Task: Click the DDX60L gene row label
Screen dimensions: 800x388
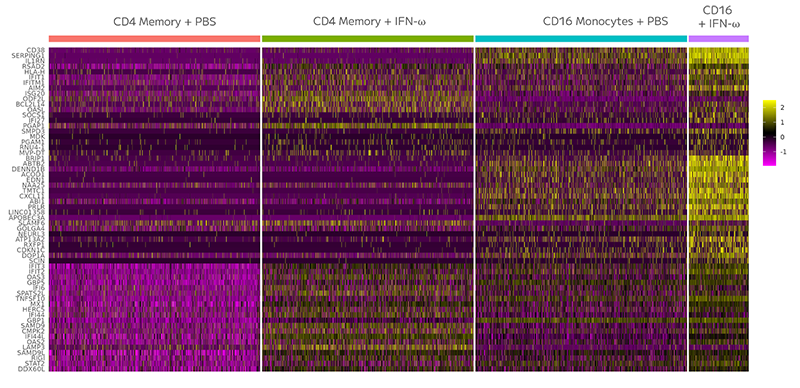Action: [x=33, y=369]
